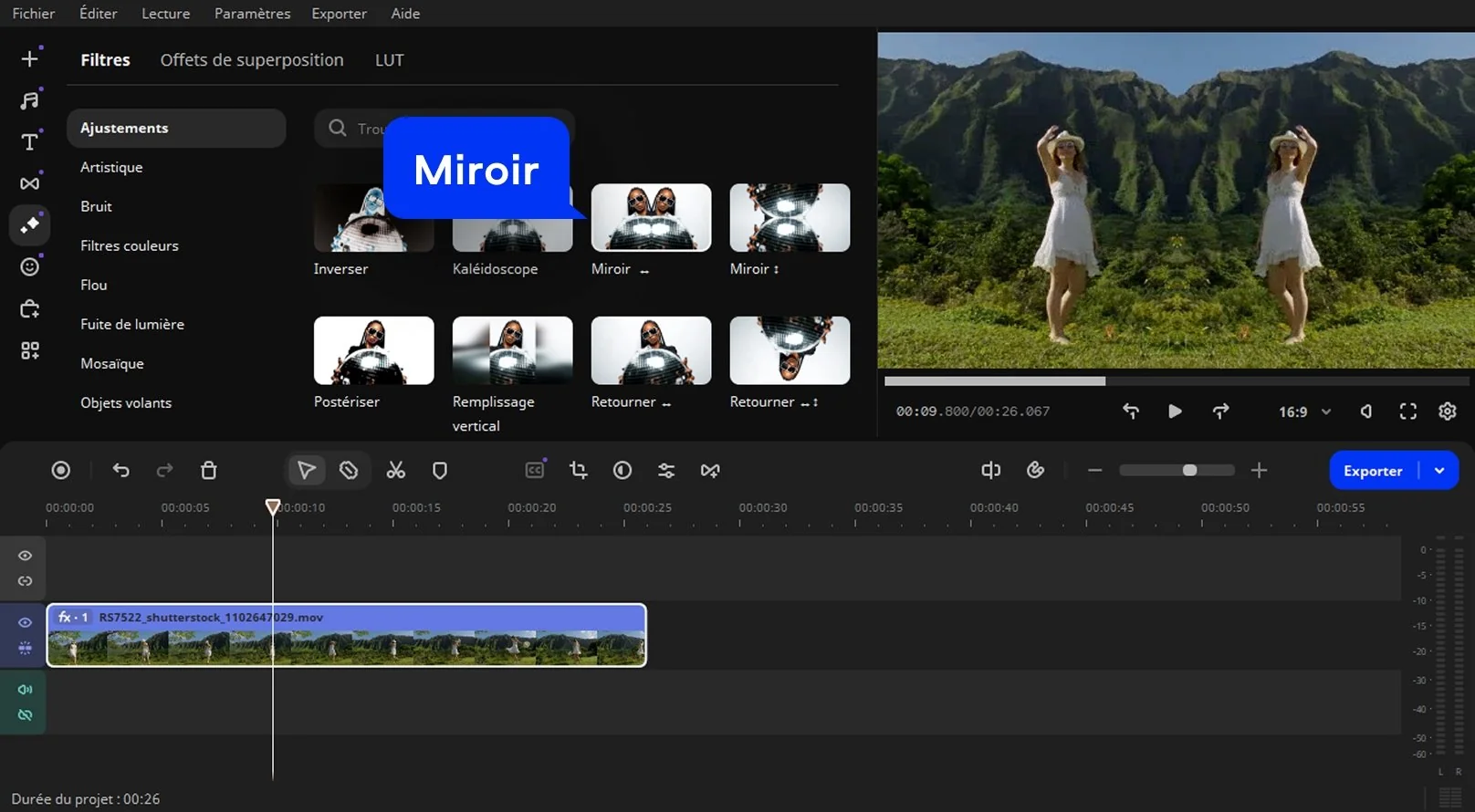Toggle visibility of the empty upper track
Screen dimensions: 1475x812
(x=25, y=556)
